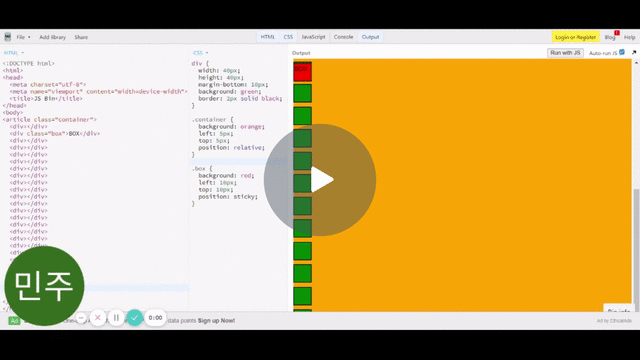640x360 pixels.
Task: Open the Blog link
Action: (610, 37)
